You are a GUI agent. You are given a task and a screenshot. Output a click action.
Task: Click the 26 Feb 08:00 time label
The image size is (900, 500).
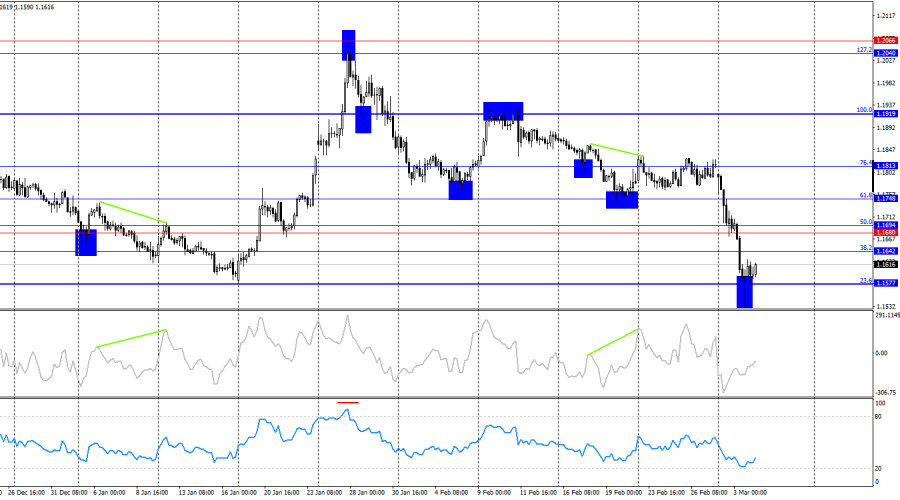tap(709, 493)
